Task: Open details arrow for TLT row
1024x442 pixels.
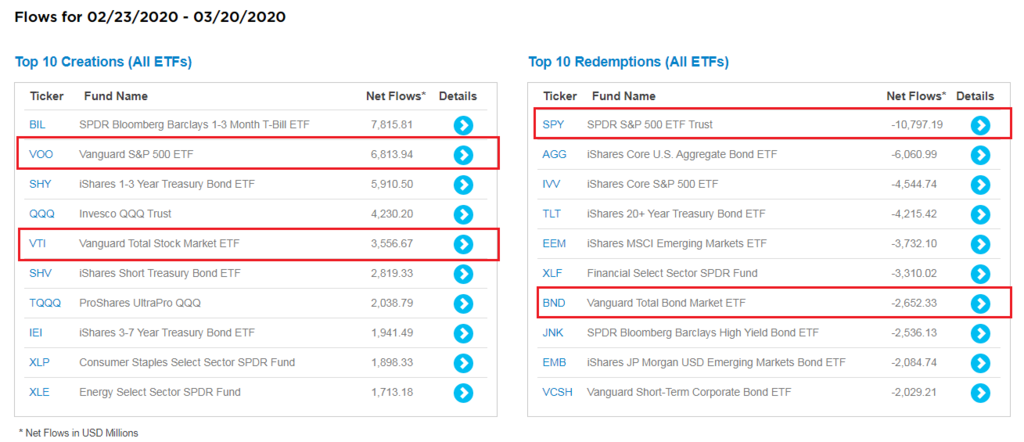Action: coord(980,214)
